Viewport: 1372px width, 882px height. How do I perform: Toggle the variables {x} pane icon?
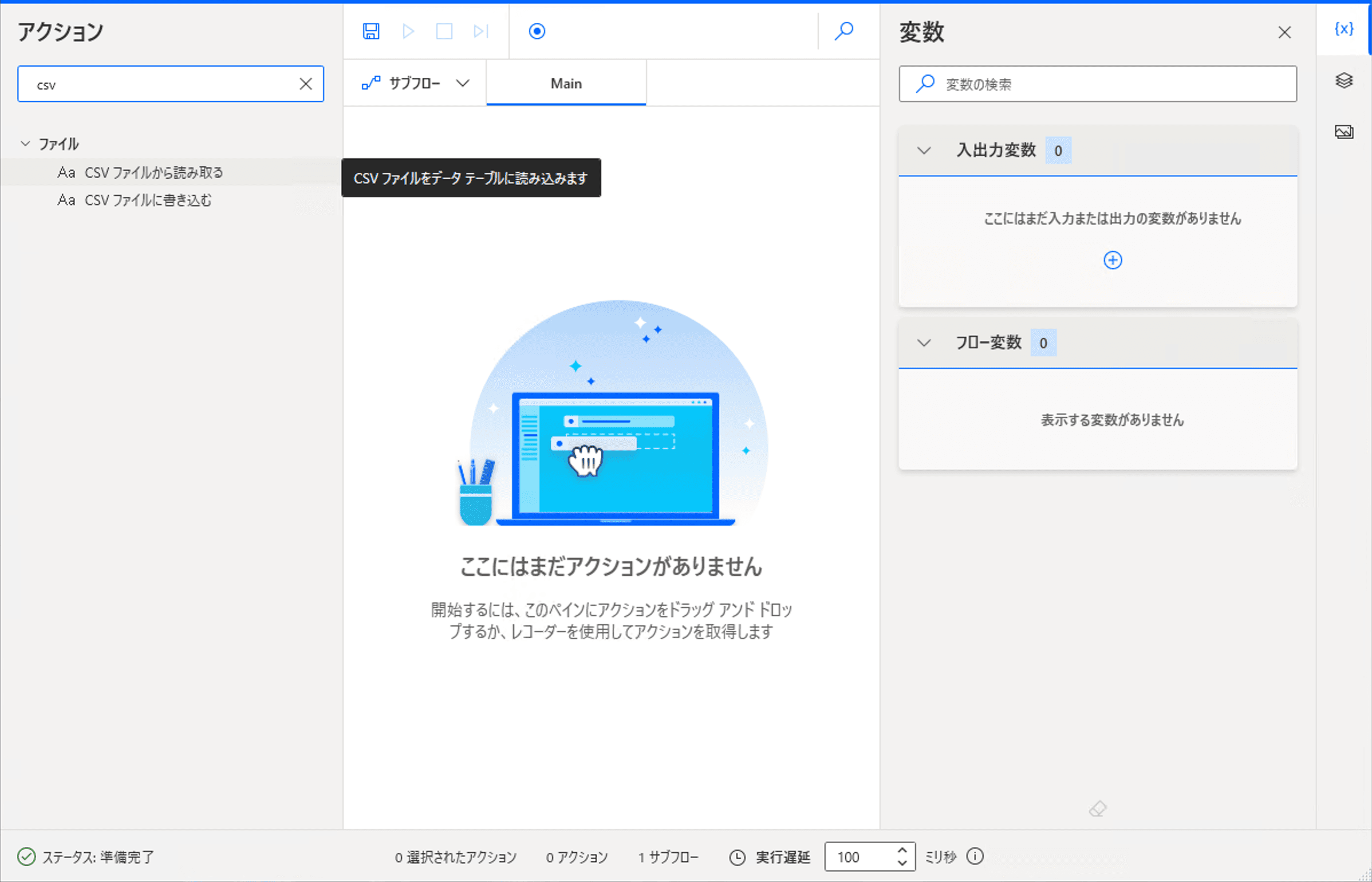tap(1344, 29)
